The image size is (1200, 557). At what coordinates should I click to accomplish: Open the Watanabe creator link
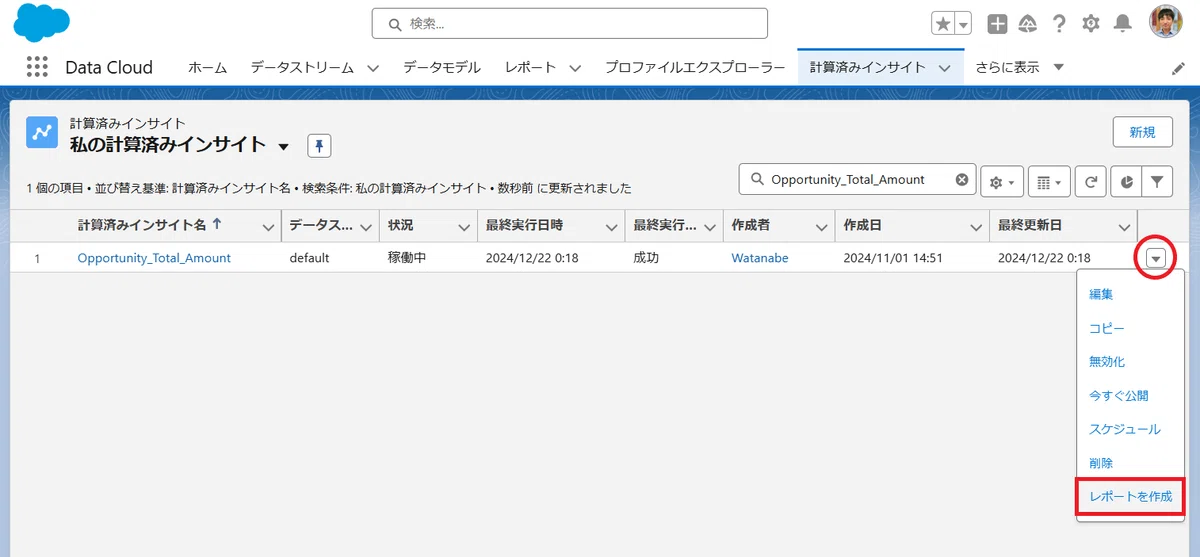[760, 258]
